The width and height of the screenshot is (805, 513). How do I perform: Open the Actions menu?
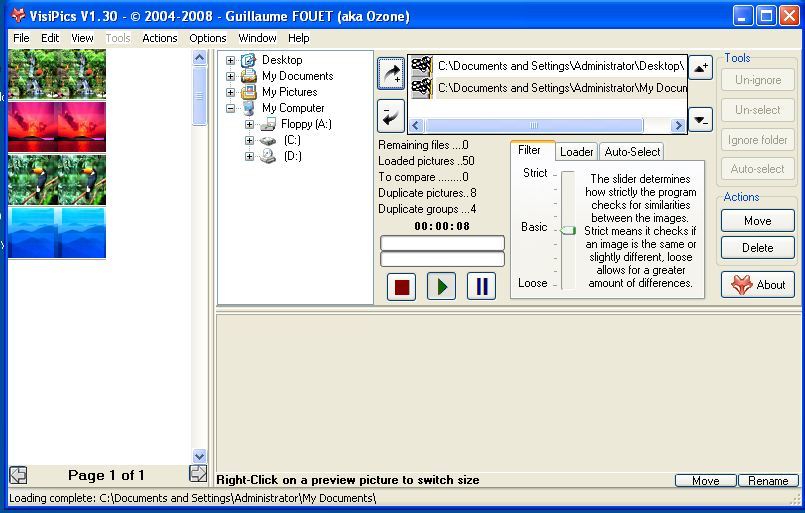(x=159, y=38)
